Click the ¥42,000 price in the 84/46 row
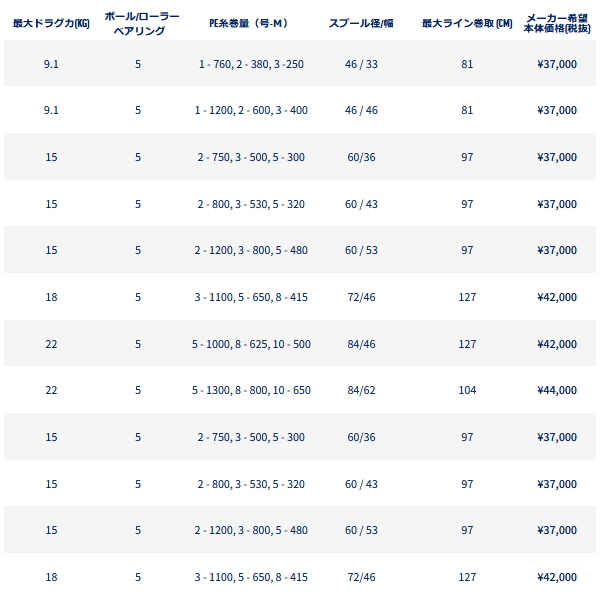The image size is (600, 600). (x=556, y=344)
